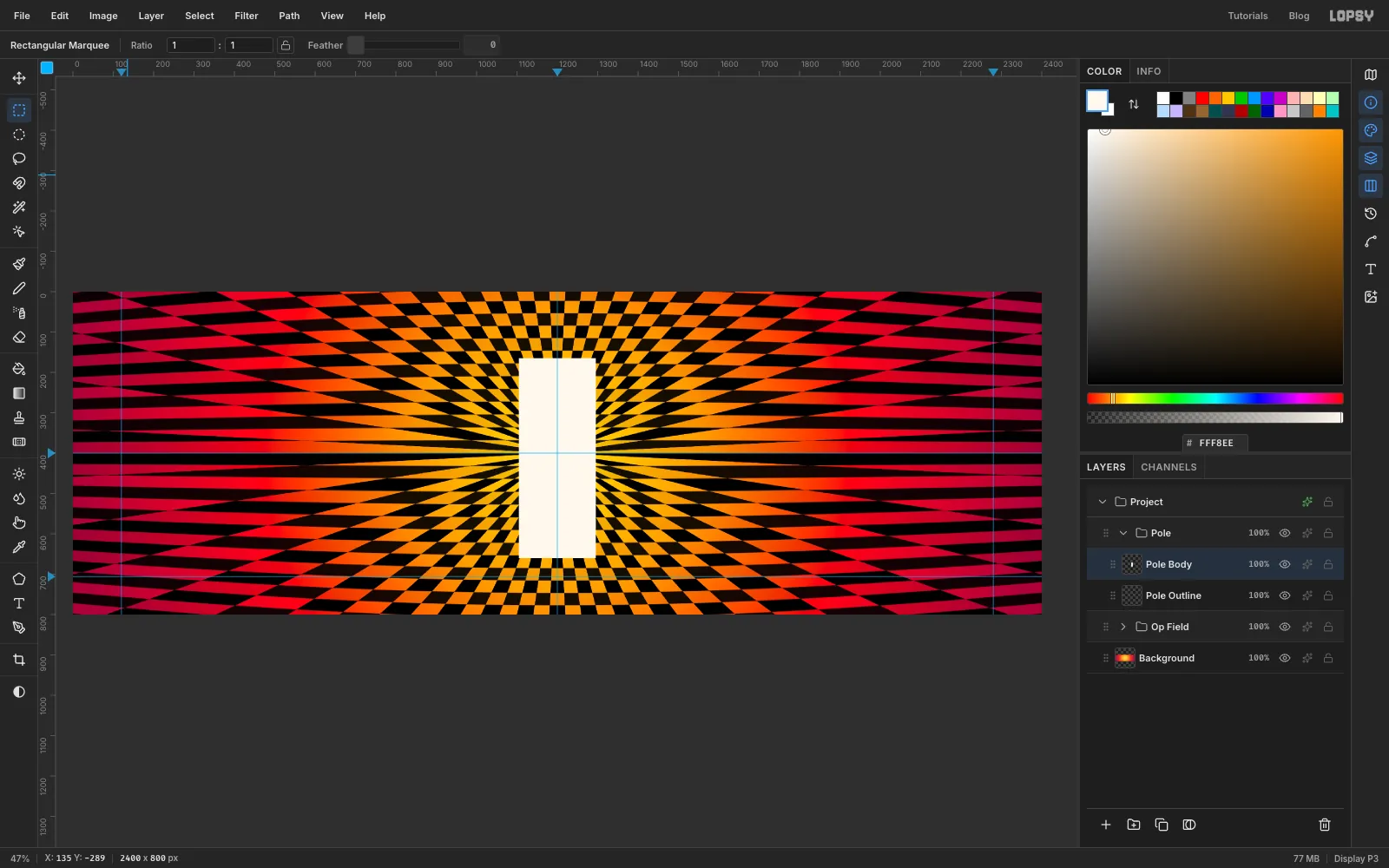Swap foreground and background colors
The image size is (1389, 868).
tap(1134, 104)
